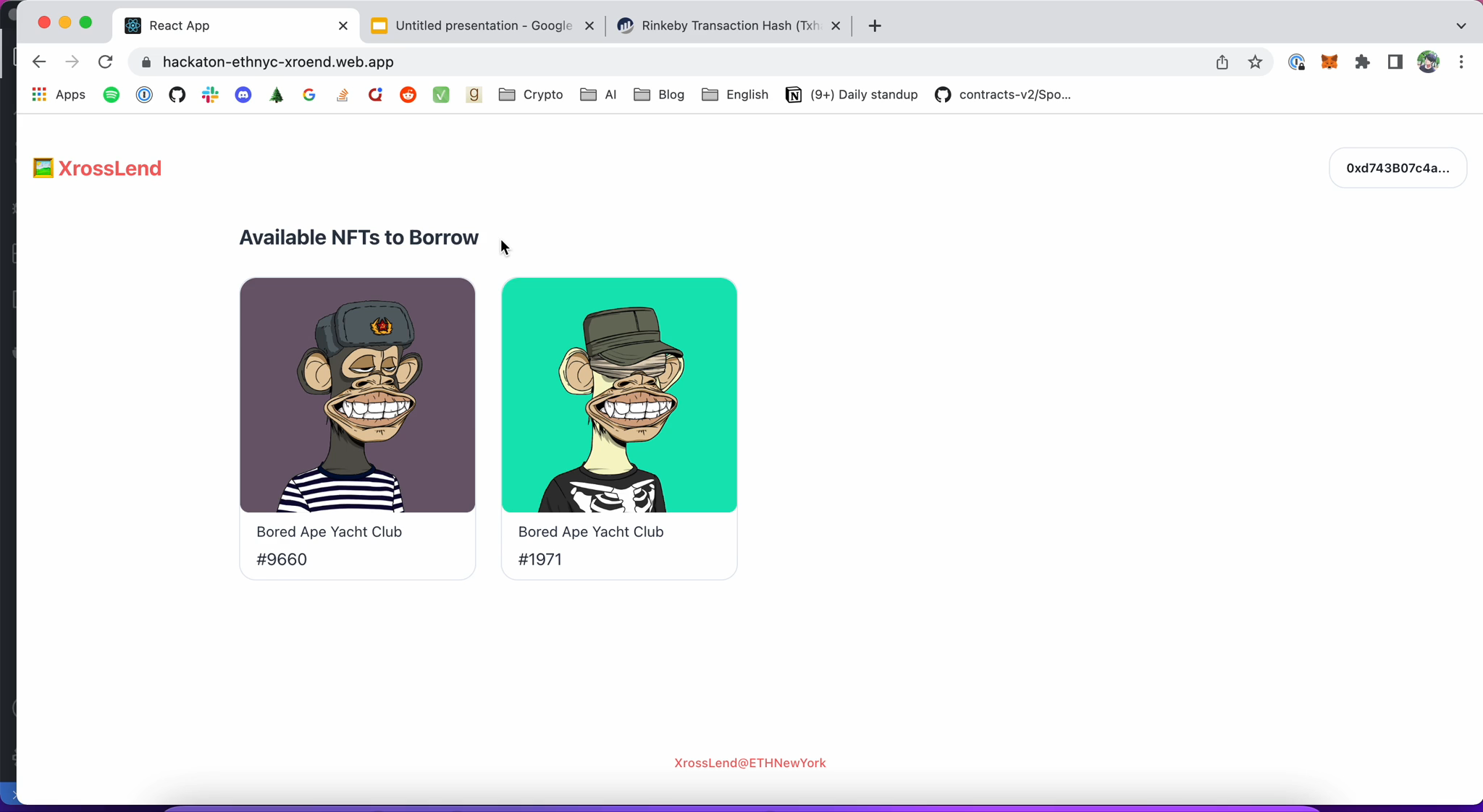Reload the current page
Screen dimensions: 1483x812
click(106, 62)
